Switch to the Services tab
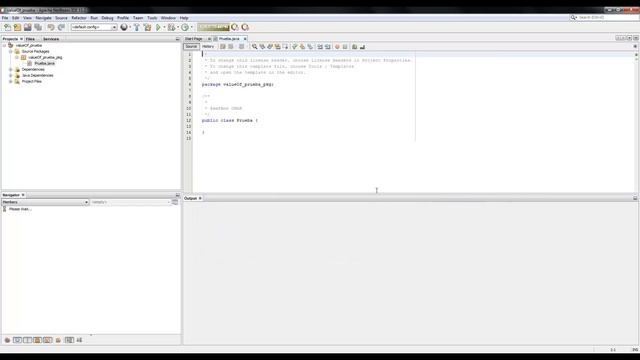640x360 pixels. pyautogui.click(x=51, y=39)
